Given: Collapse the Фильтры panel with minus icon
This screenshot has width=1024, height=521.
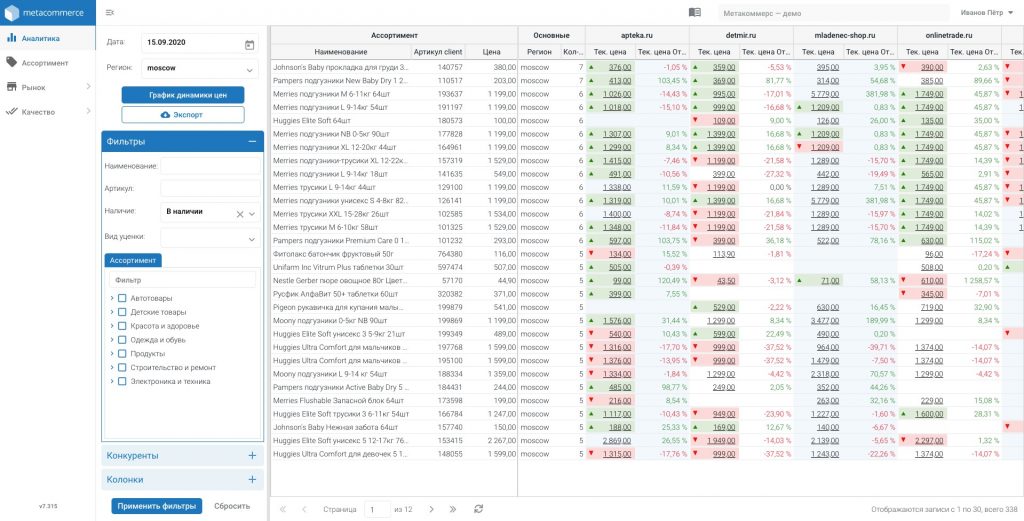Looking at the screenshot, I should pyautogui.click(x=252, y=142).
